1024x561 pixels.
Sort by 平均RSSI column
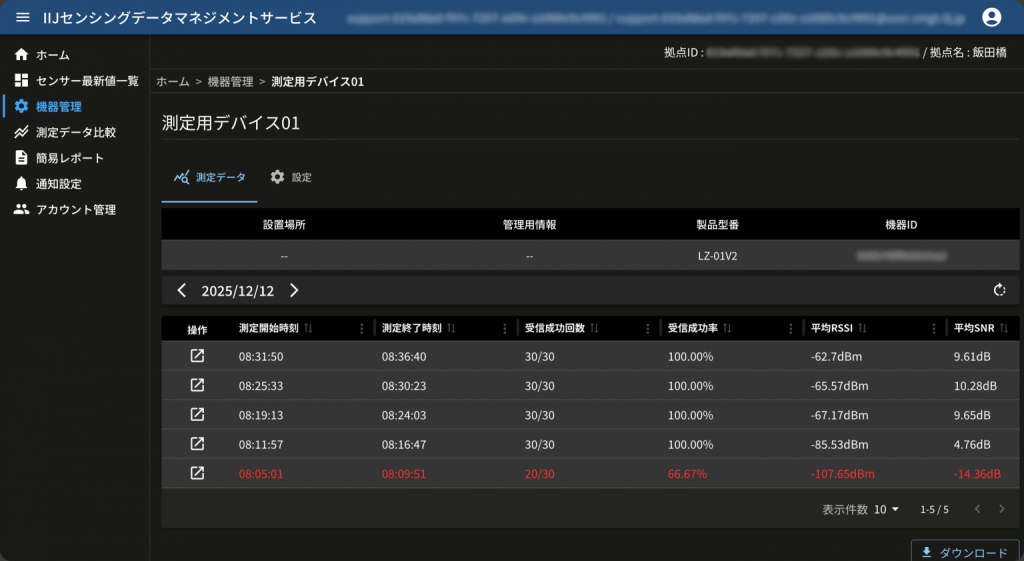[861, 328]
